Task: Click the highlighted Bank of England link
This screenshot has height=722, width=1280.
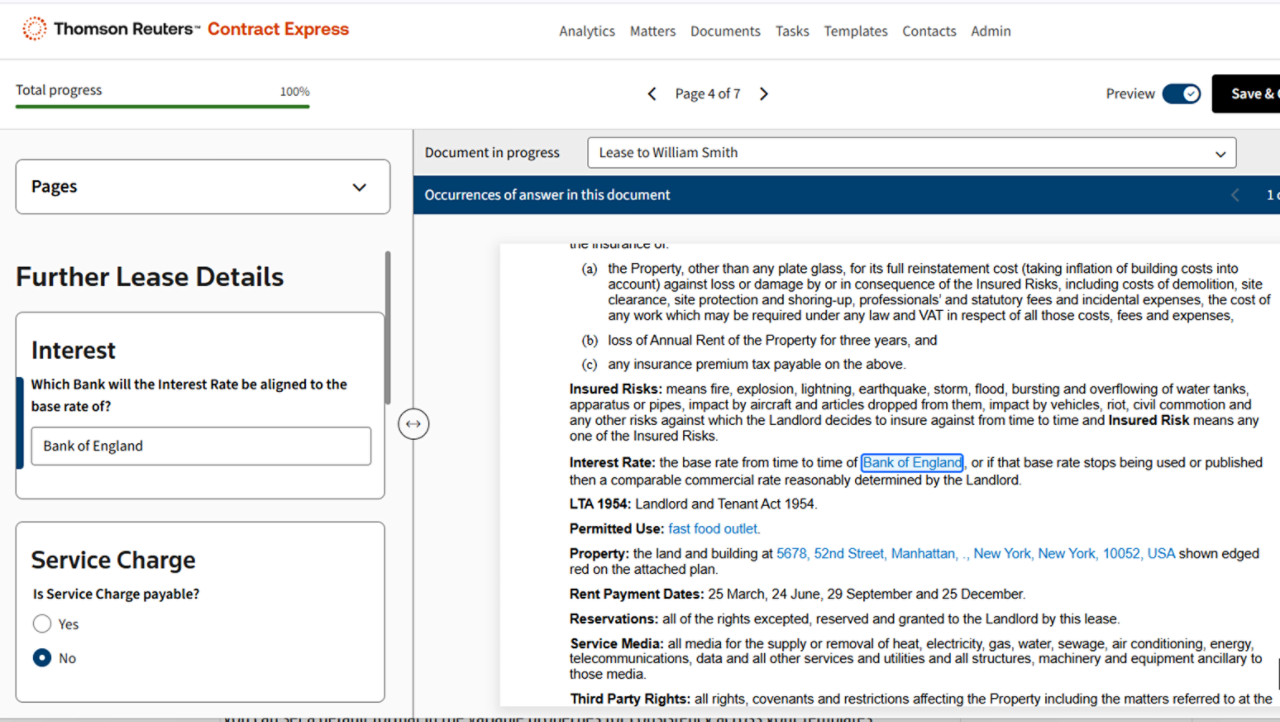Action: pos(912,462)
